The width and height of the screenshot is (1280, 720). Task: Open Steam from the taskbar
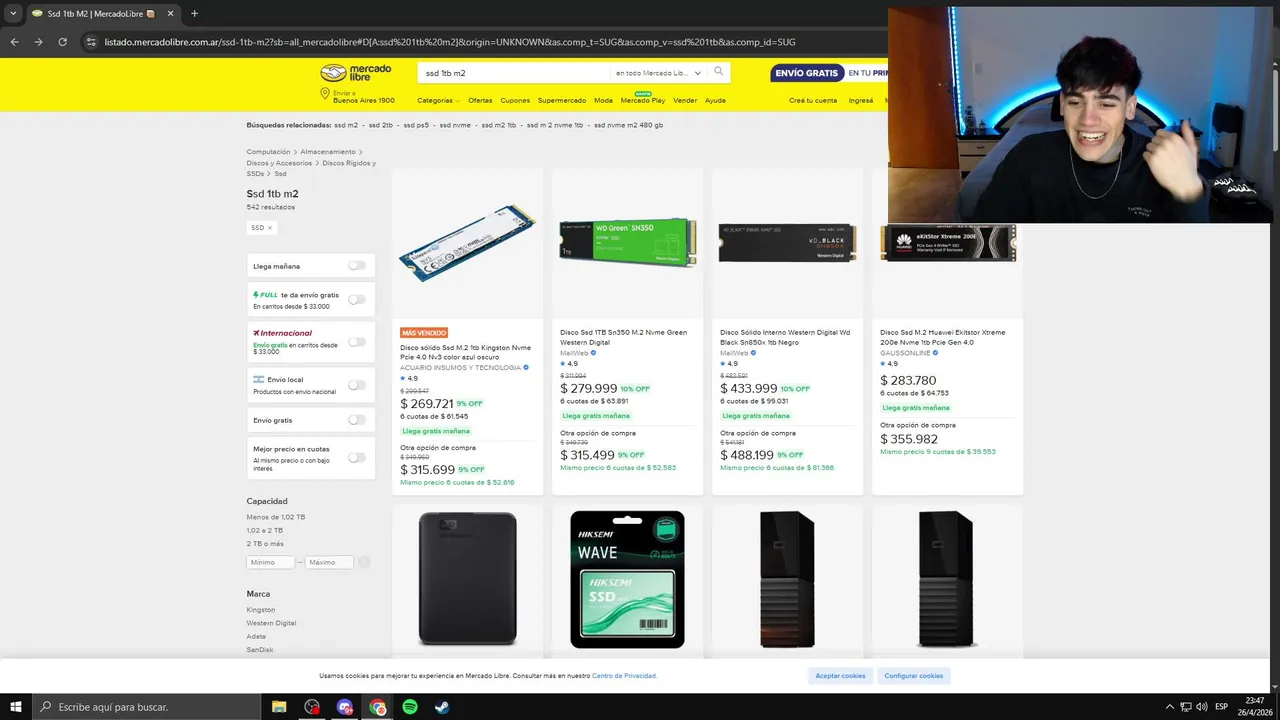click(441, 707)
